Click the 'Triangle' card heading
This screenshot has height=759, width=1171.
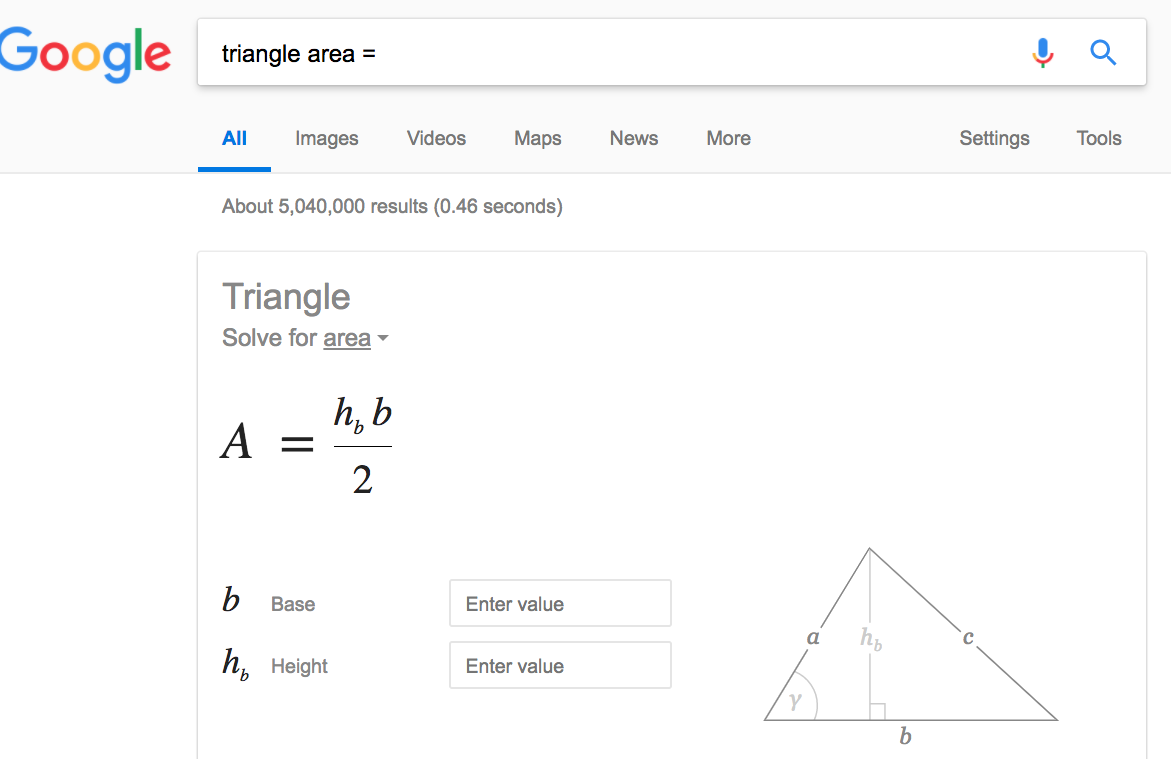(x=286, y=296)
